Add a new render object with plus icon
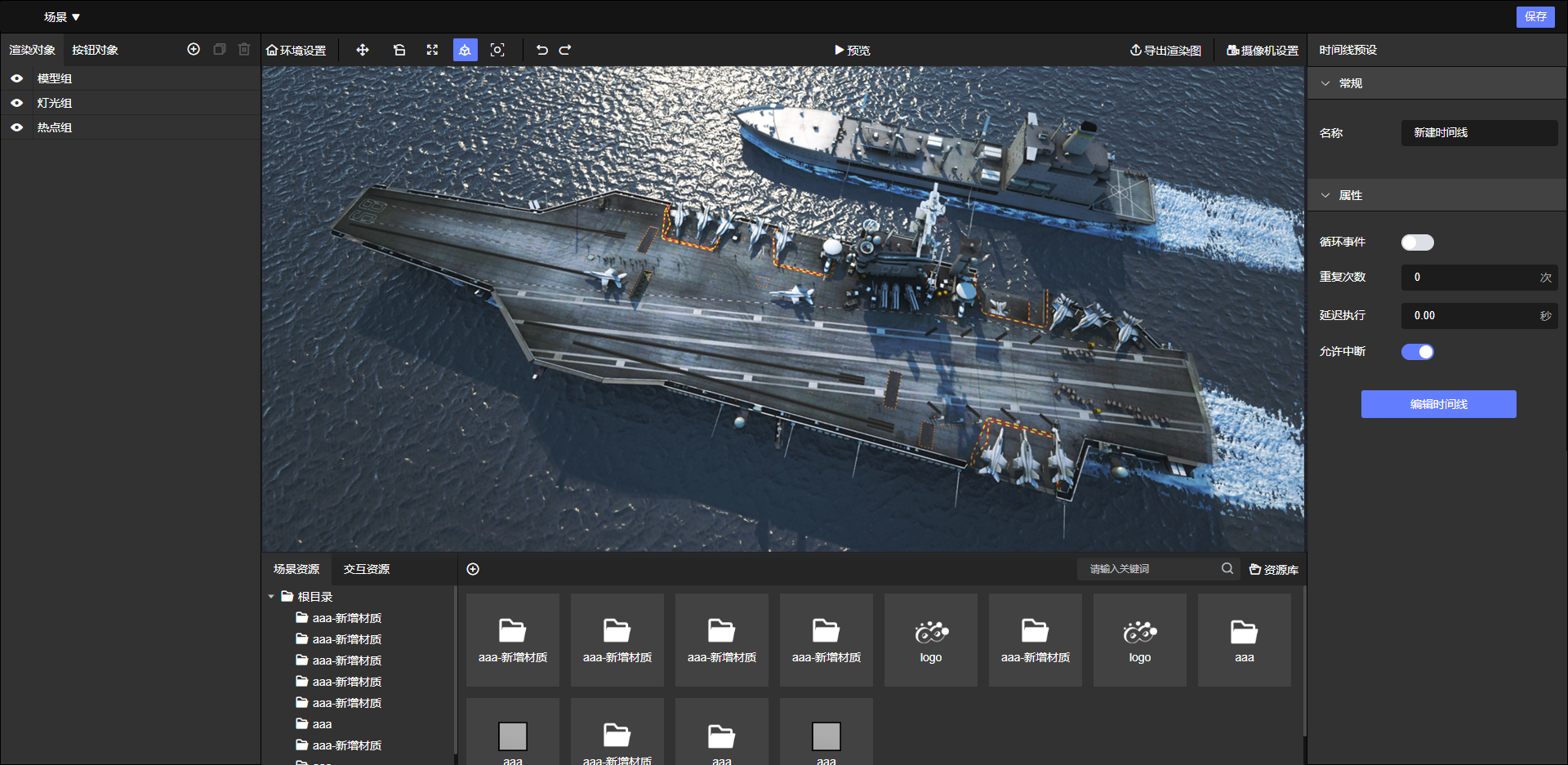The height and width of the screenshot is (765, 1568). click(194, 49)
